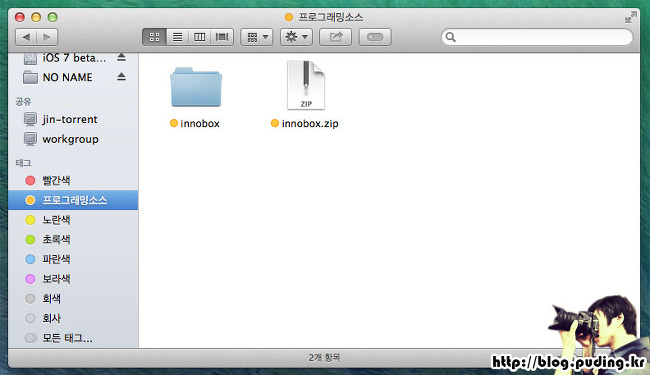Close the Finder window with red button
Viewport: 650px width, 375px height.
[x=19, y=17]
